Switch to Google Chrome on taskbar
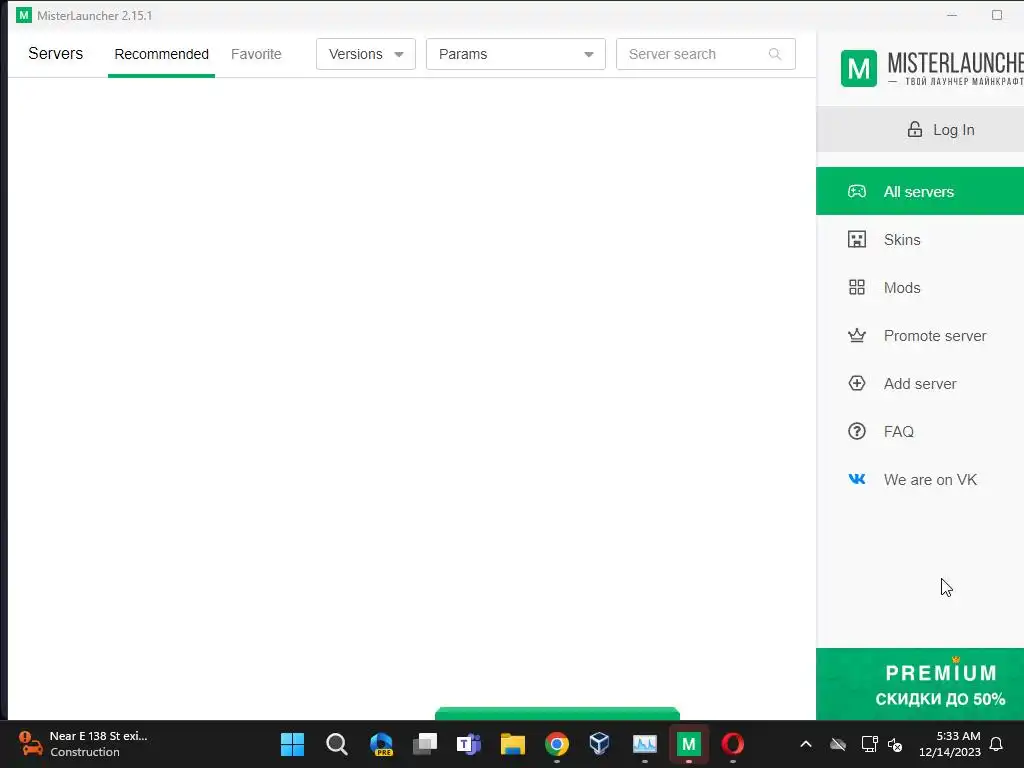1024x768 pixels. click(557, 744)
